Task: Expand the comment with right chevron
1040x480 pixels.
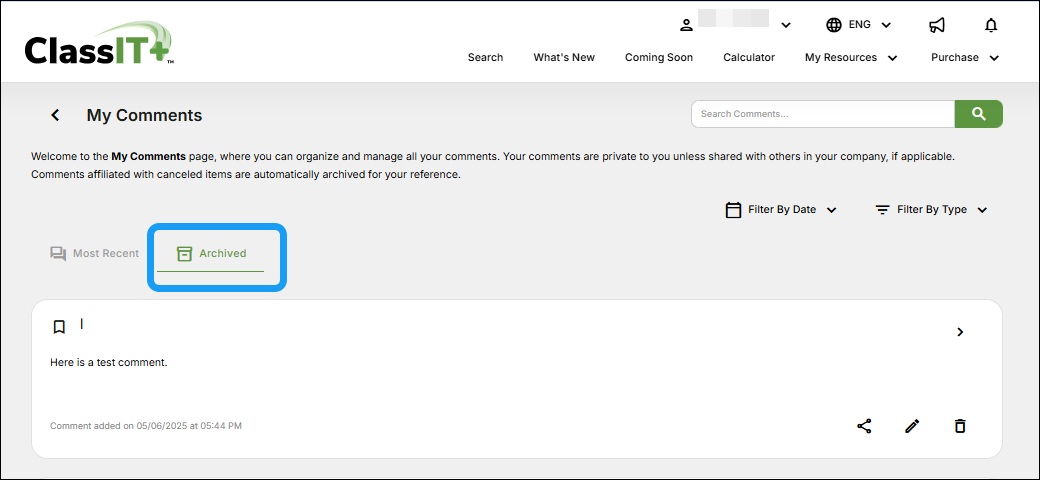Action: [960, 332]
